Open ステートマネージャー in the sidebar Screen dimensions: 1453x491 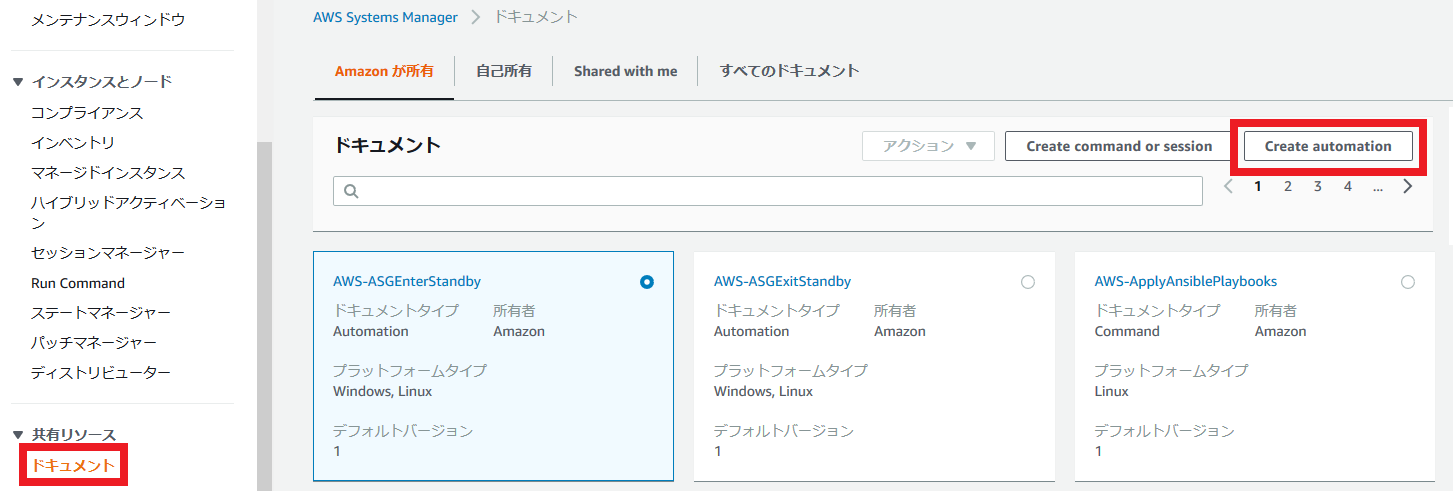click(101, 313)
